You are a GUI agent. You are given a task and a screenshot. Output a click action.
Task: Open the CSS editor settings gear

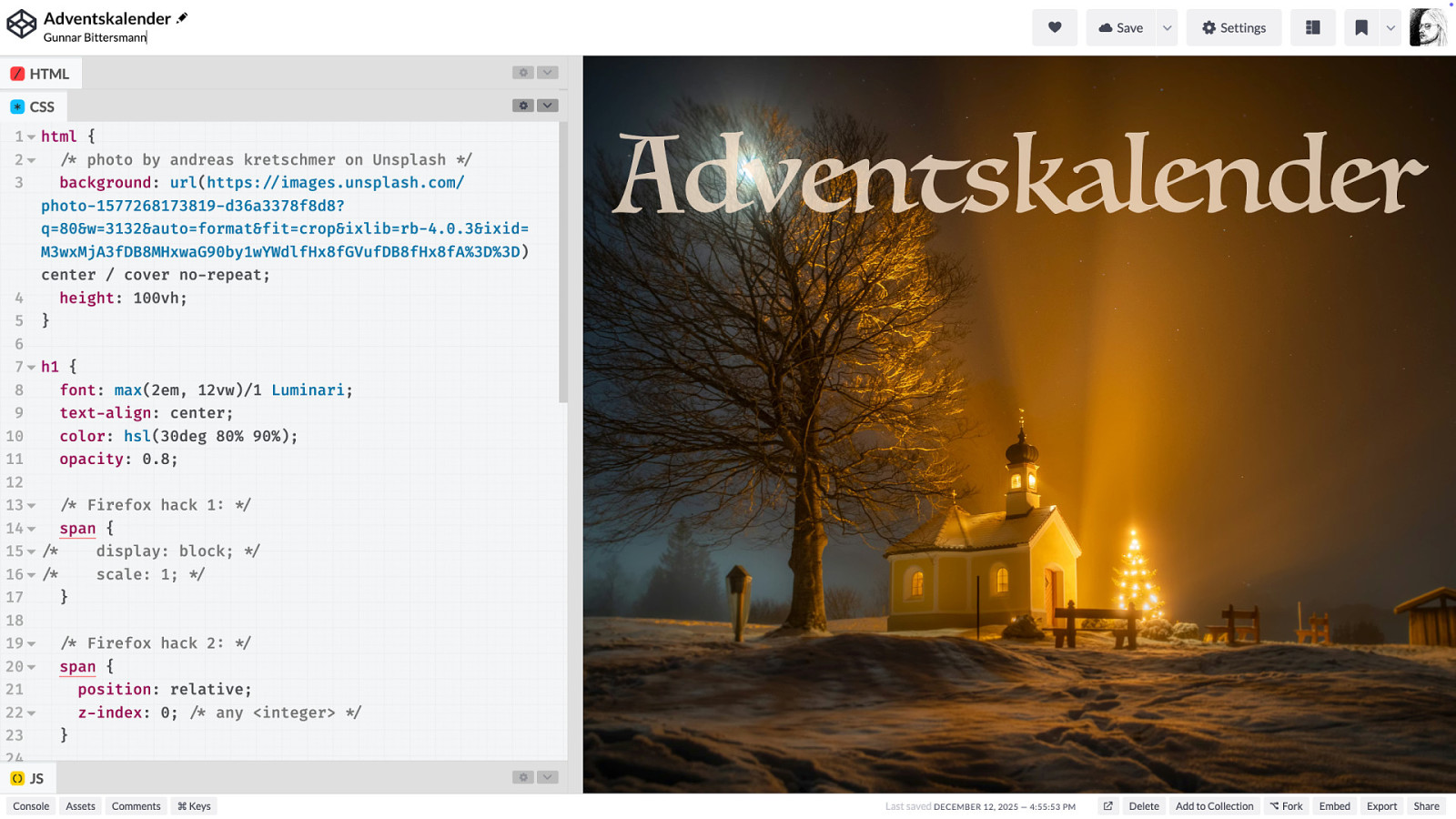522,106
